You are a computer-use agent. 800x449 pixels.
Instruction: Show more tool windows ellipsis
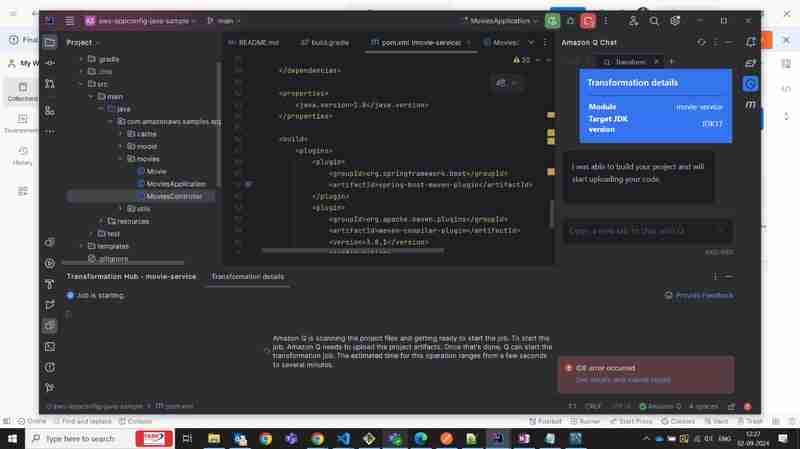point(49,132)
